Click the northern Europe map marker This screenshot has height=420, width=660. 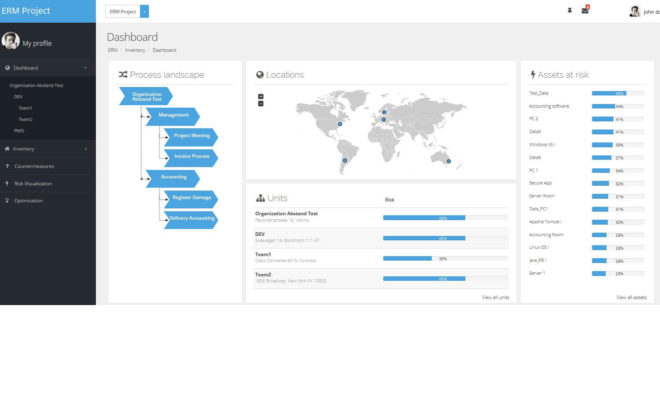tap(384, 112)
